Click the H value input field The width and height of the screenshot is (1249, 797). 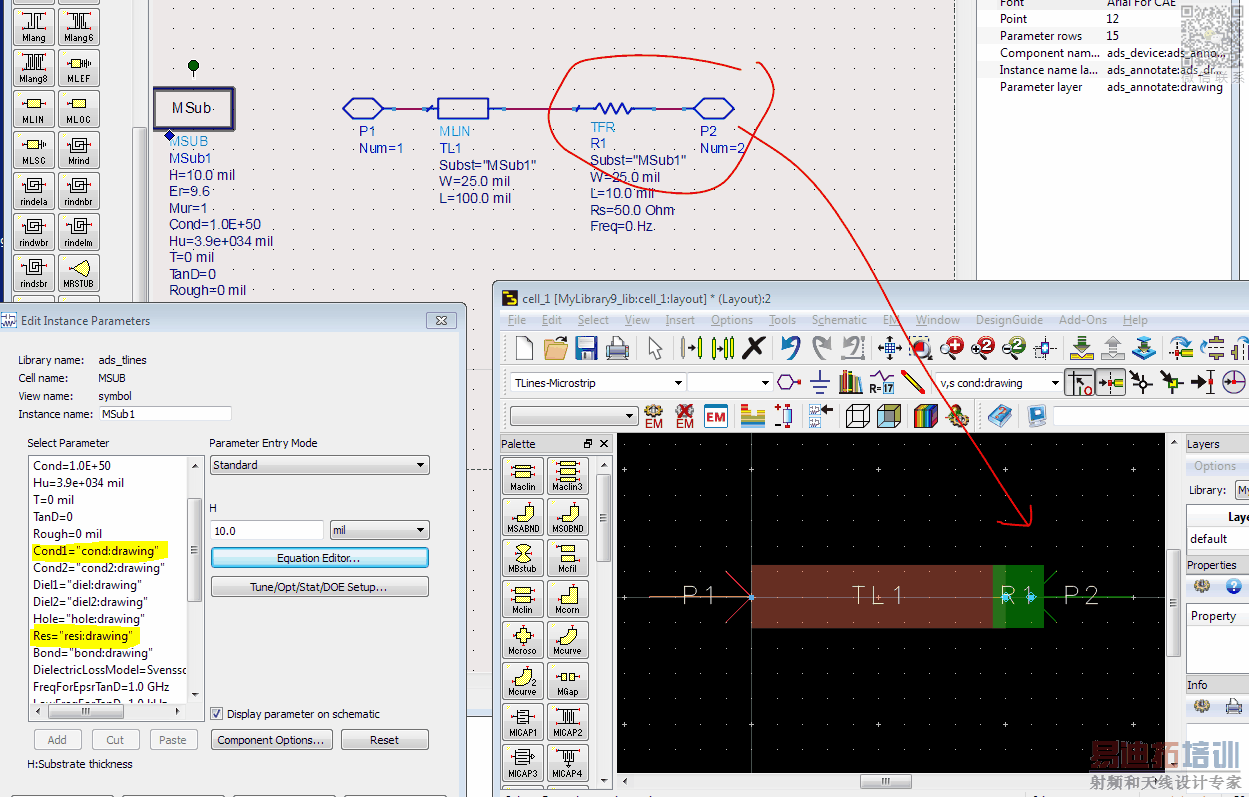(x=267, y=531)
